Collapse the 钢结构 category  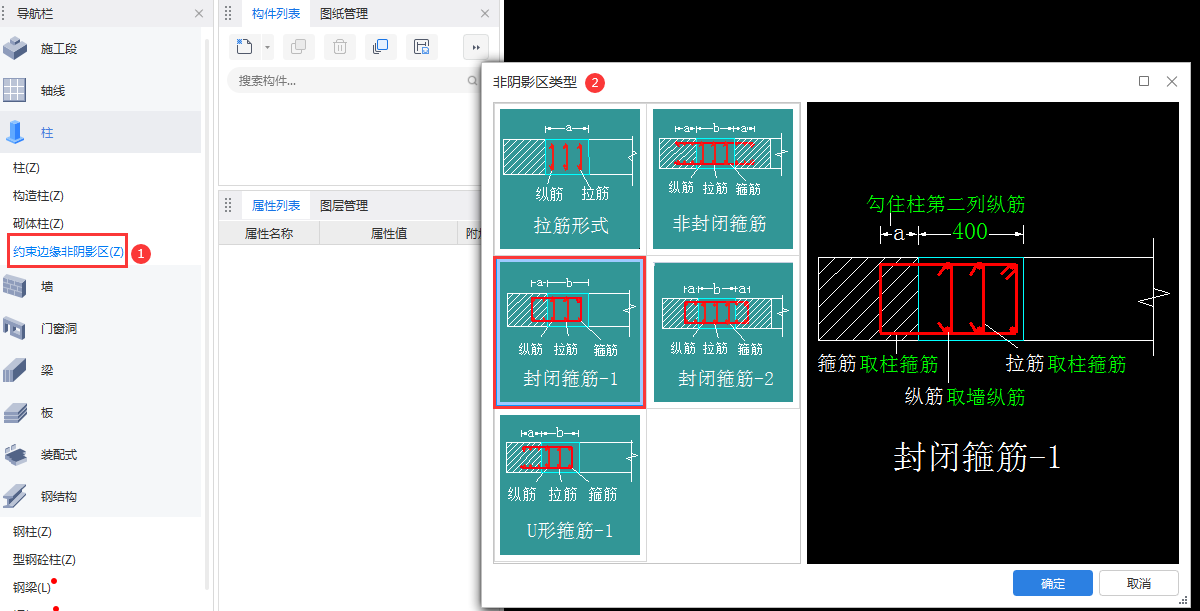(x=100, y=496)
